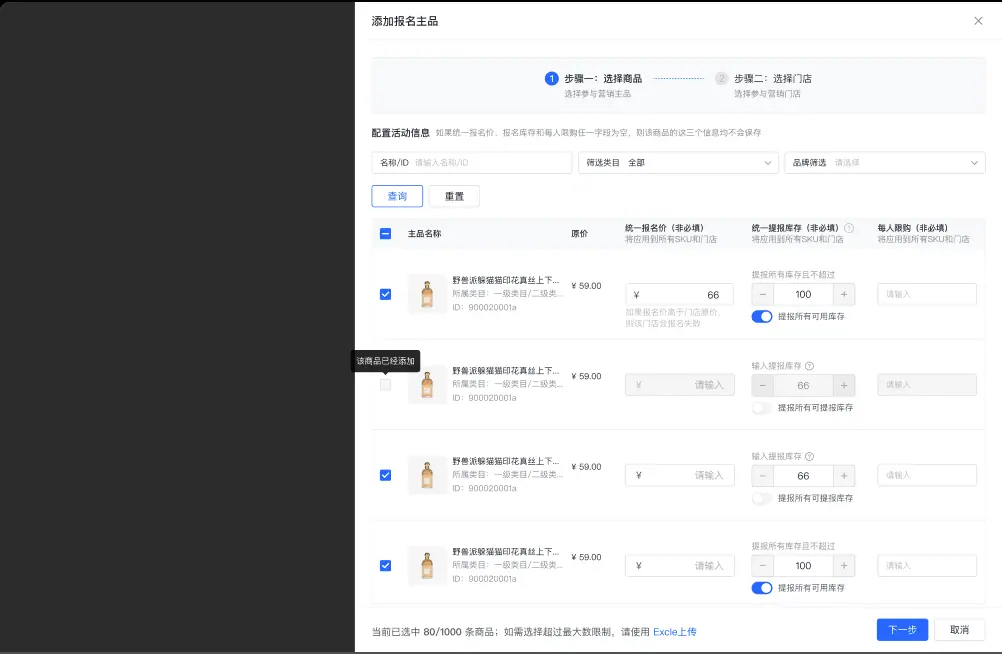Increase stock in the row priced 66
Image resolution: width=1002 pixels, height=654 pixels.
(x=844, y=295)
